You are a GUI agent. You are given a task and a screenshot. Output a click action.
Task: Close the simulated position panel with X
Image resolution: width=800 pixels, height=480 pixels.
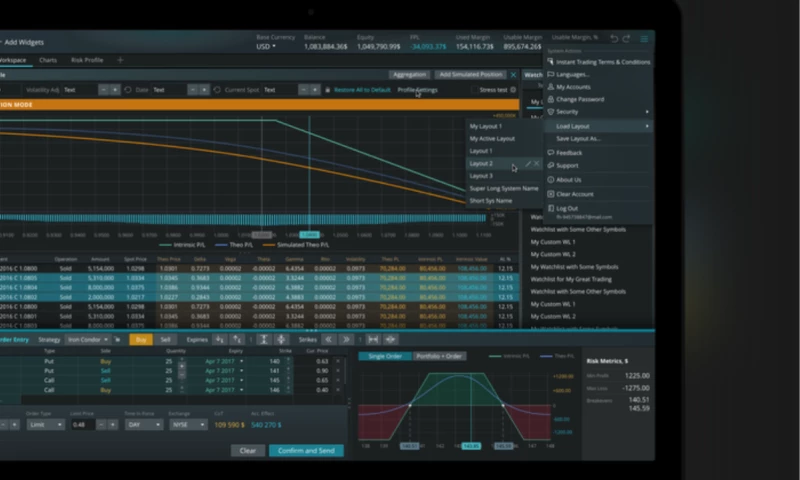(514, 75)
